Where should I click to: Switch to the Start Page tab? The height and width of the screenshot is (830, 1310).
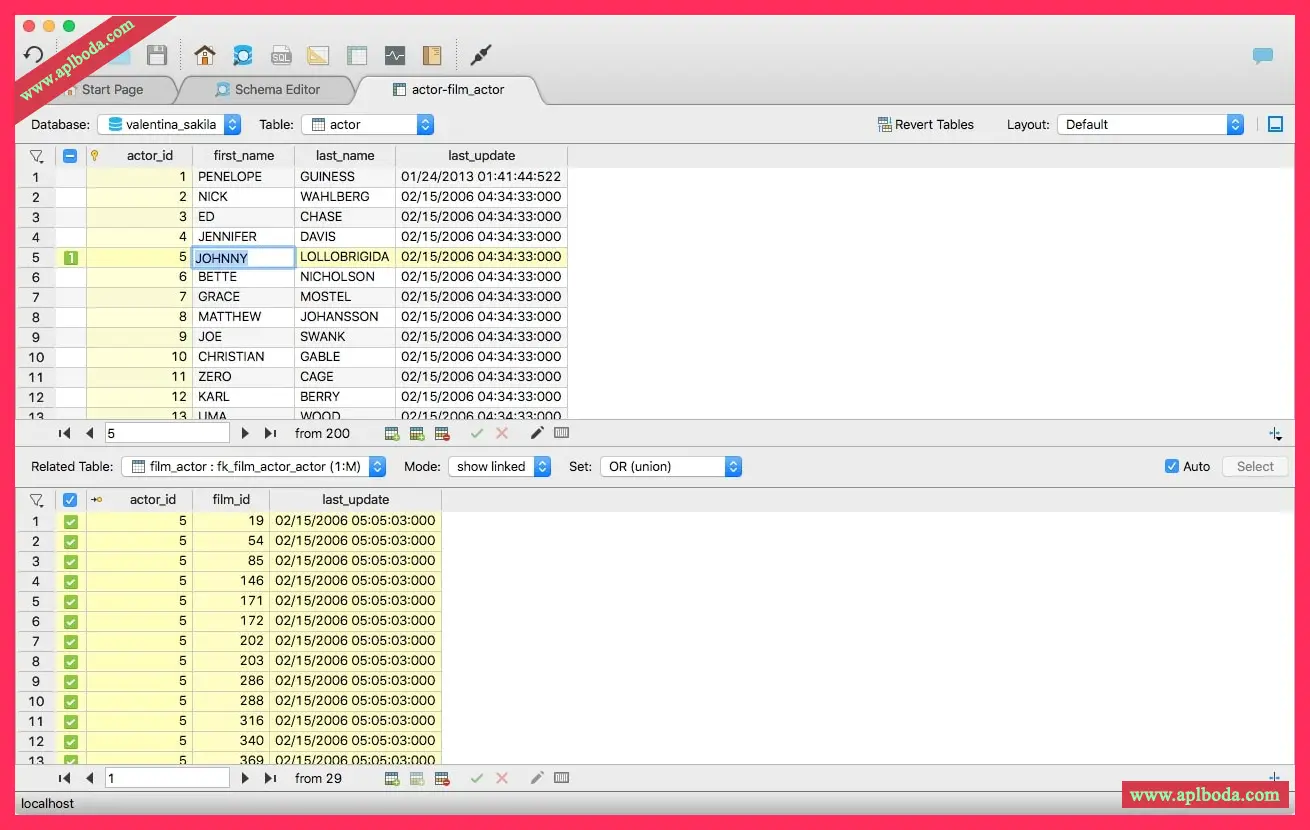(112, 90)
